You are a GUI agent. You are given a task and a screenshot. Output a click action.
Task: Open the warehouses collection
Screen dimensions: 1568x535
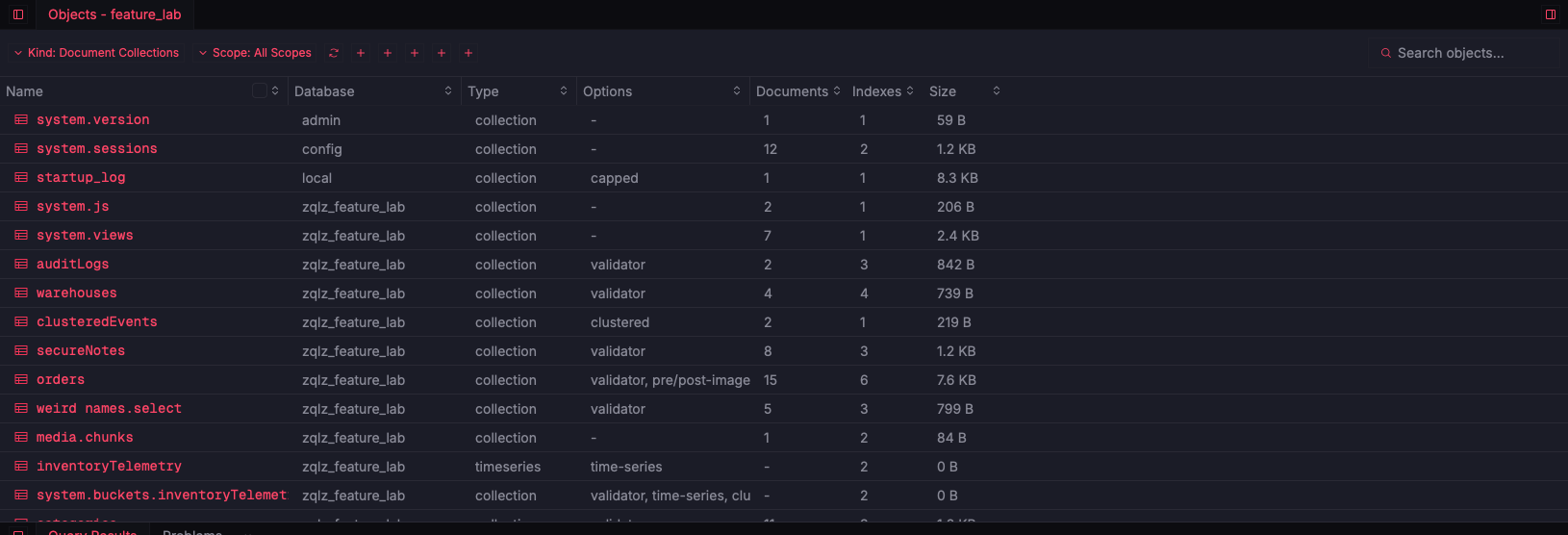(x=77, y=293)
